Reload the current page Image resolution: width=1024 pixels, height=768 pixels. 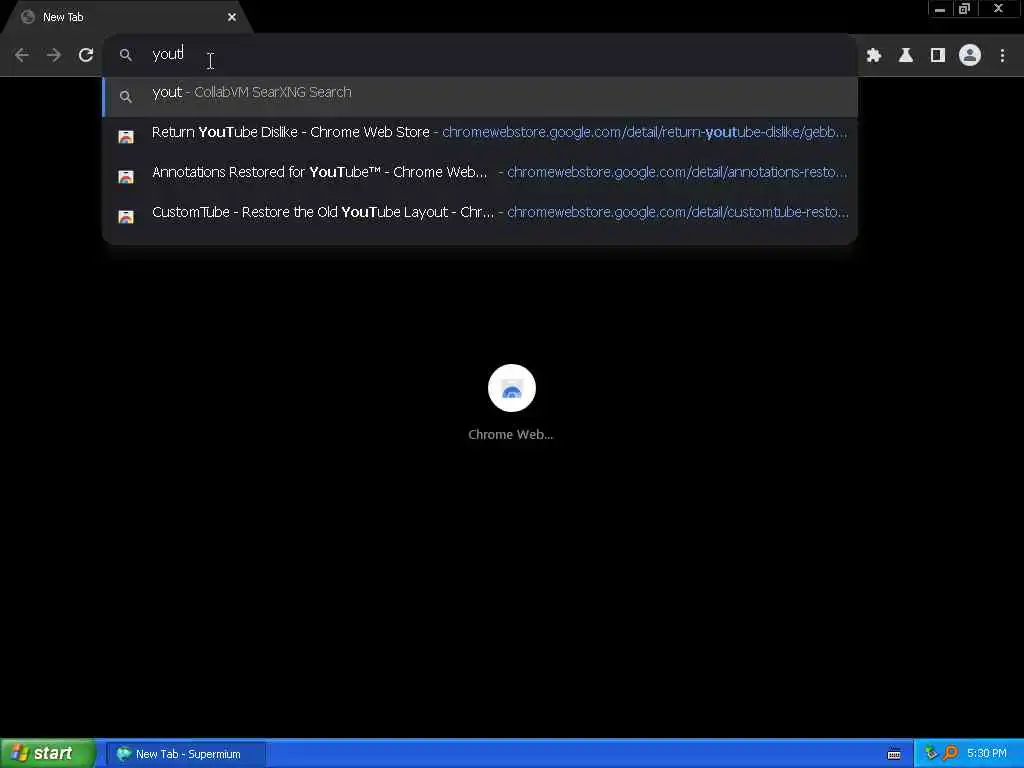tap(86, 55)
